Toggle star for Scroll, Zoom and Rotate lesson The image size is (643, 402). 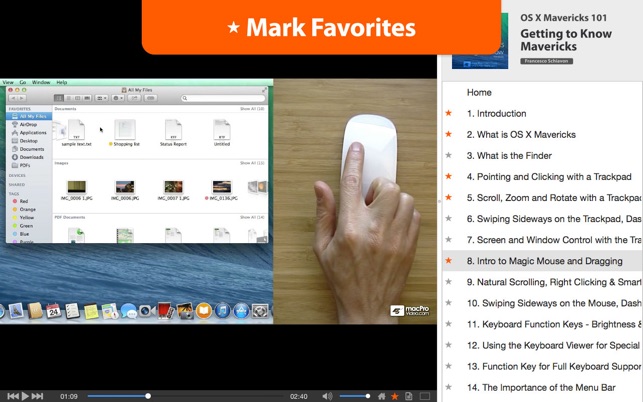pyautogui.click(x=449, y=197)
